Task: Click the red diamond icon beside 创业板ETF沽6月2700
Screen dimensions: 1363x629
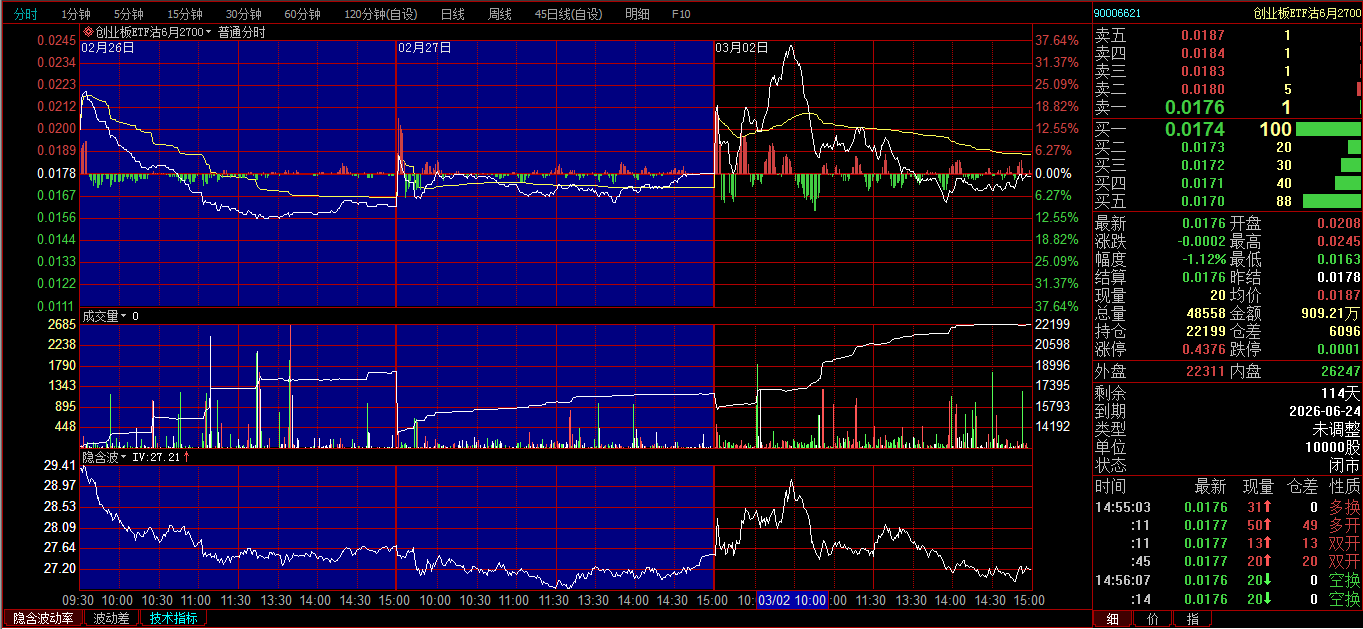Action: point(88,32)
